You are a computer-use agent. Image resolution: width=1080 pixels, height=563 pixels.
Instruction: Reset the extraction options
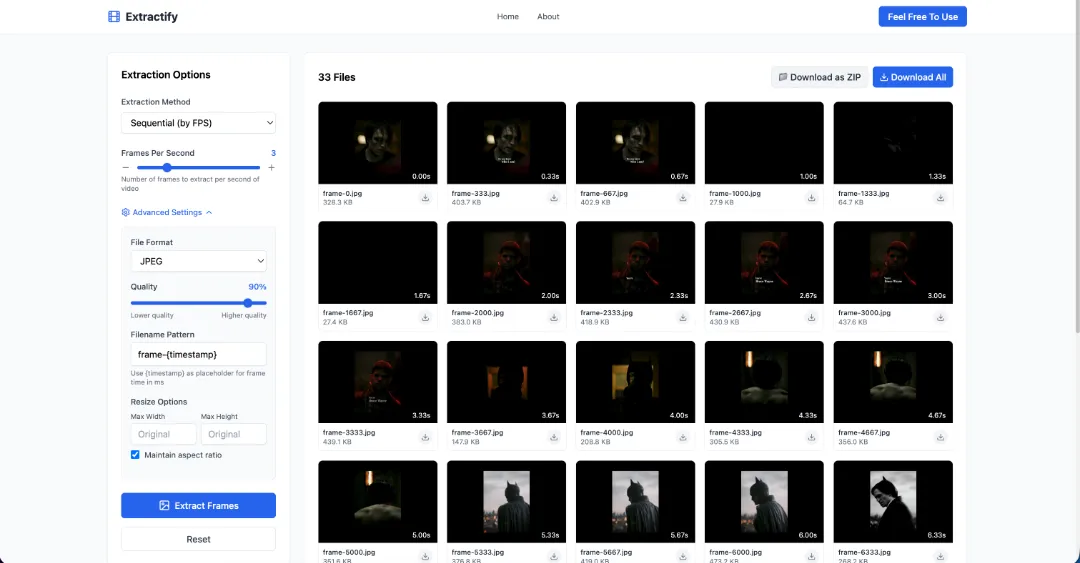point(198,539)
